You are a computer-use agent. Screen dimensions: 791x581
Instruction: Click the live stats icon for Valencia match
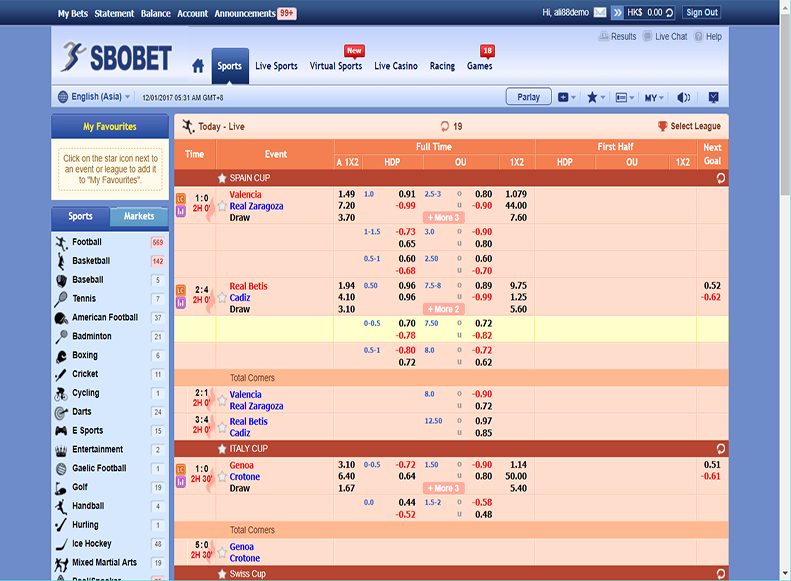coord(181,198)
